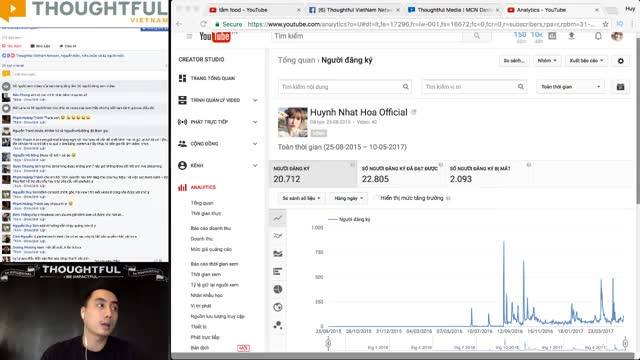The width and height of the screenshot is (640, 360).
Task: Open the Toàn thời gian dropdown
Action: point(570,87)
